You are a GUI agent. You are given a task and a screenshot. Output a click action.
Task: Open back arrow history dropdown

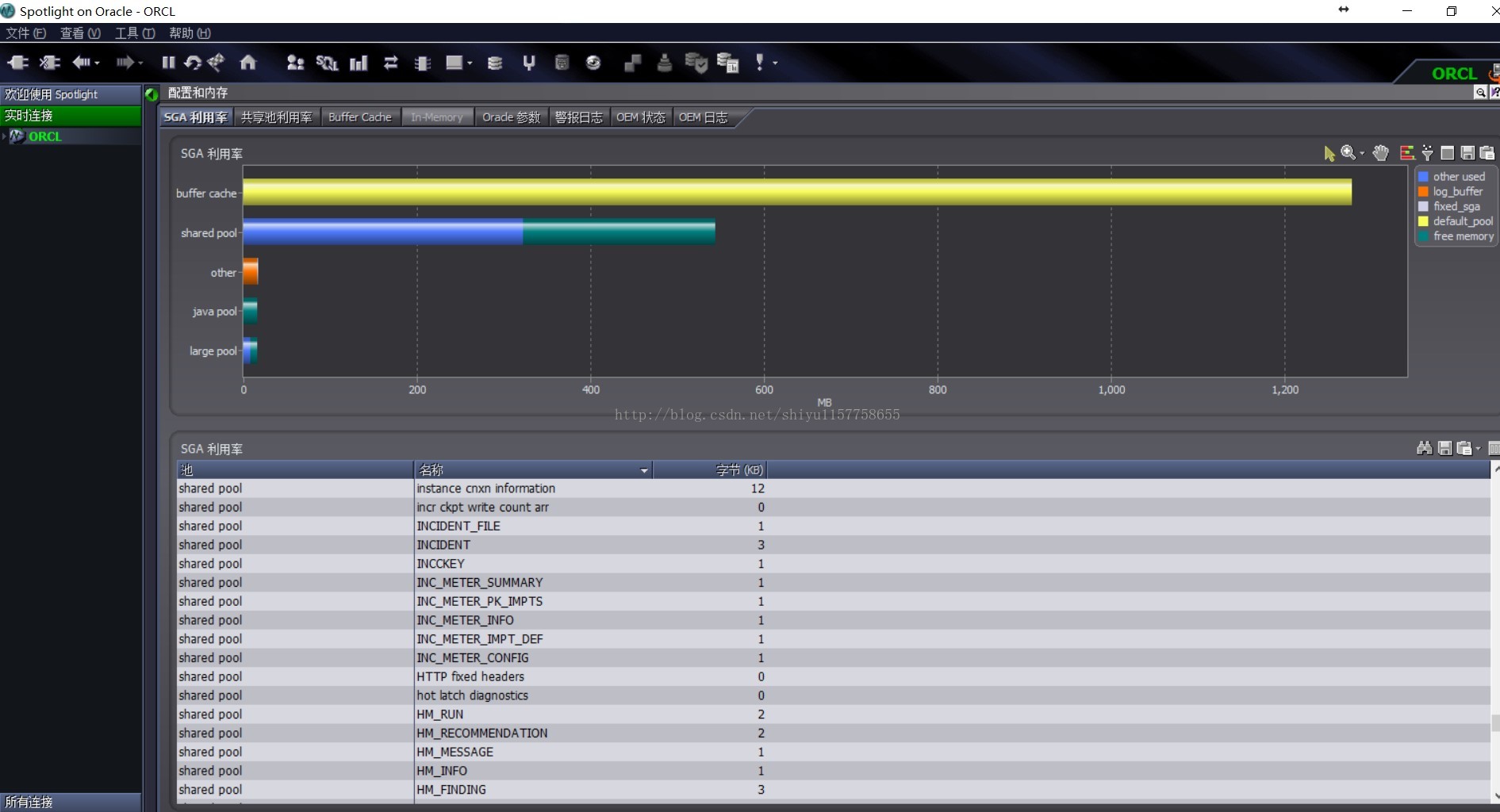click(98, 63)
